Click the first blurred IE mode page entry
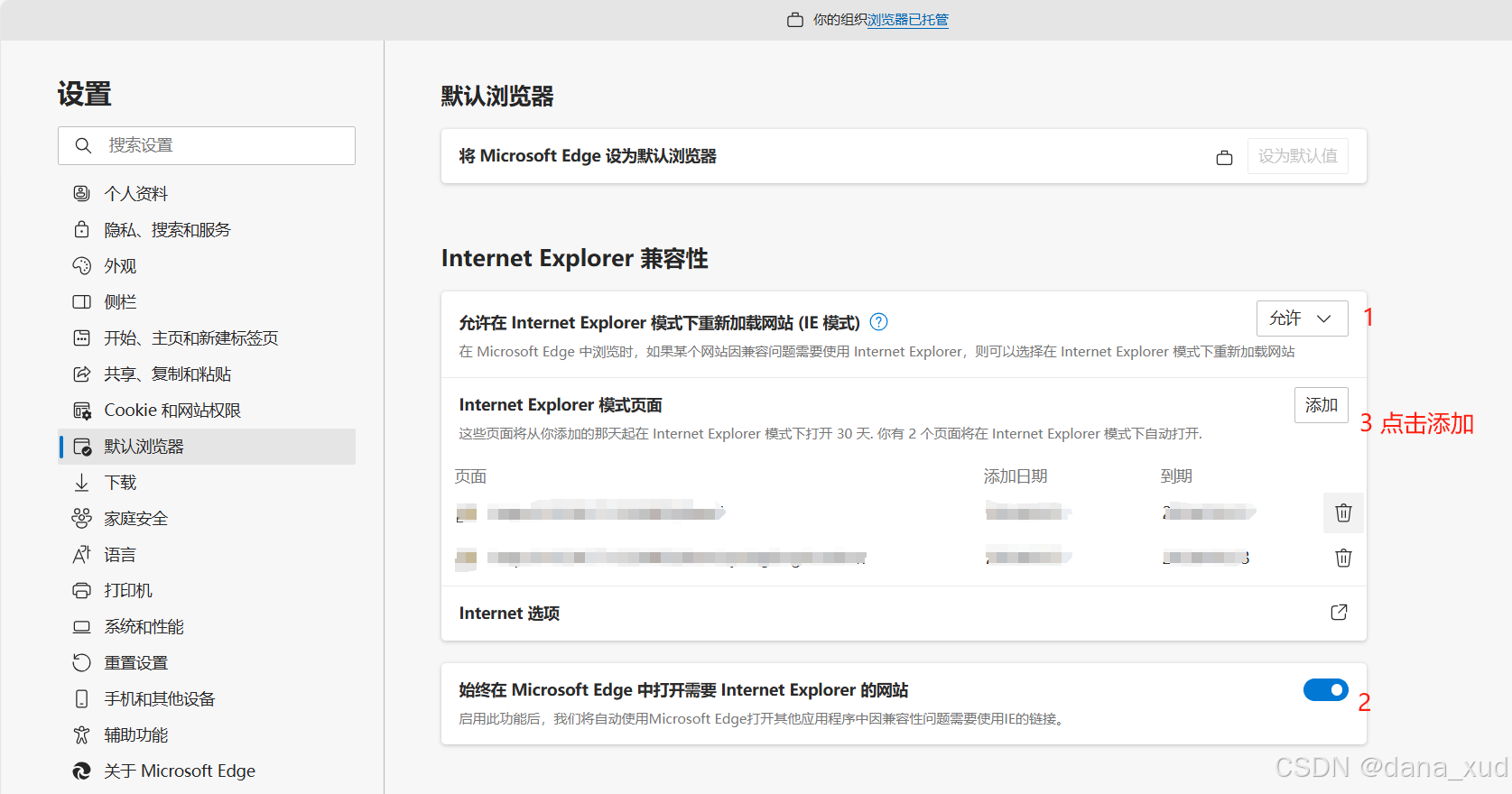Screen dimensions: 1512x794 coord(591,512)
